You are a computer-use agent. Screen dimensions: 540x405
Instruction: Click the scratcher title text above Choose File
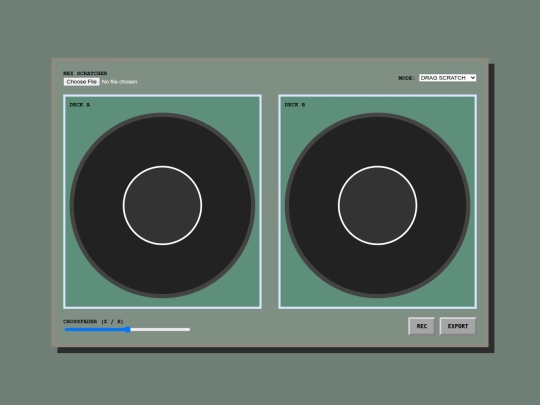[85, 73]
